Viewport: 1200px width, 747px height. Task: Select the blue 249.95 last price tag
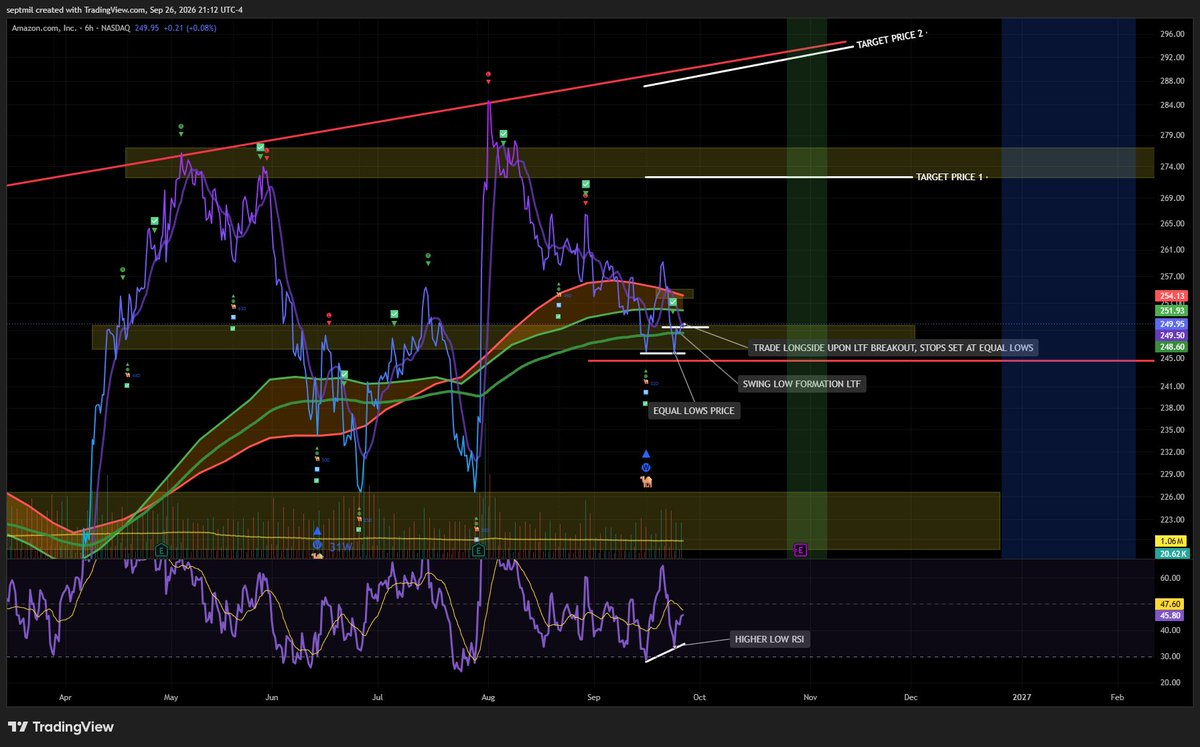click(1173, 324)
